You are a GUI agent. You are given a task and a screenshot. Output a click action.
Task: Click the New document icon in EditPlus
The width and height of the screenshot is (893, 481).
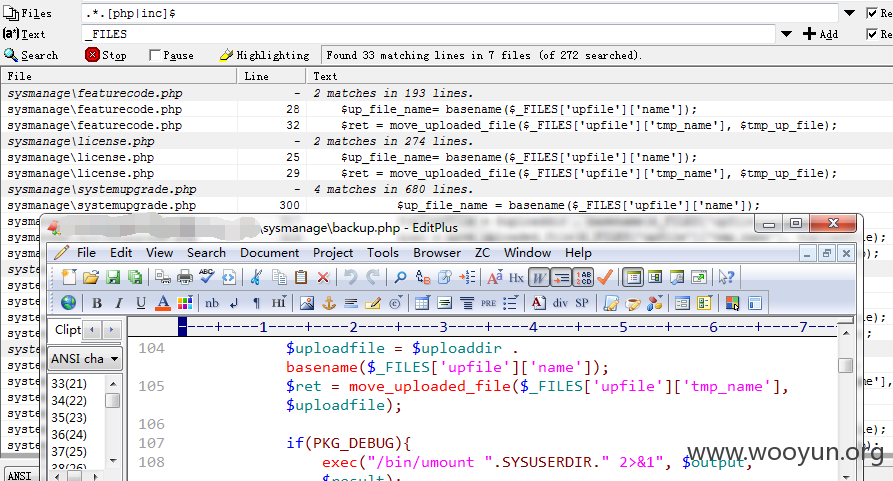tap(69, 277)
